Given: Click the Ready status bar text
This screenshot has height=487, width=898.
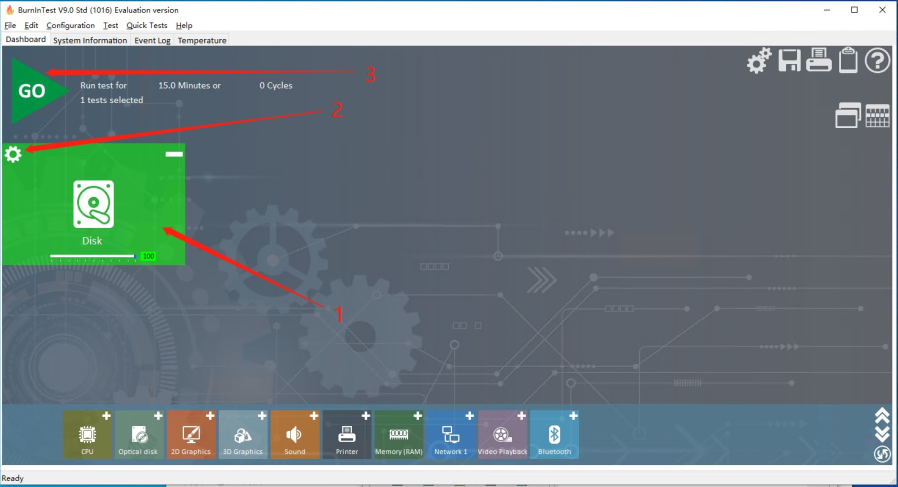Looking at the screenshot, I should pos(13,478).
